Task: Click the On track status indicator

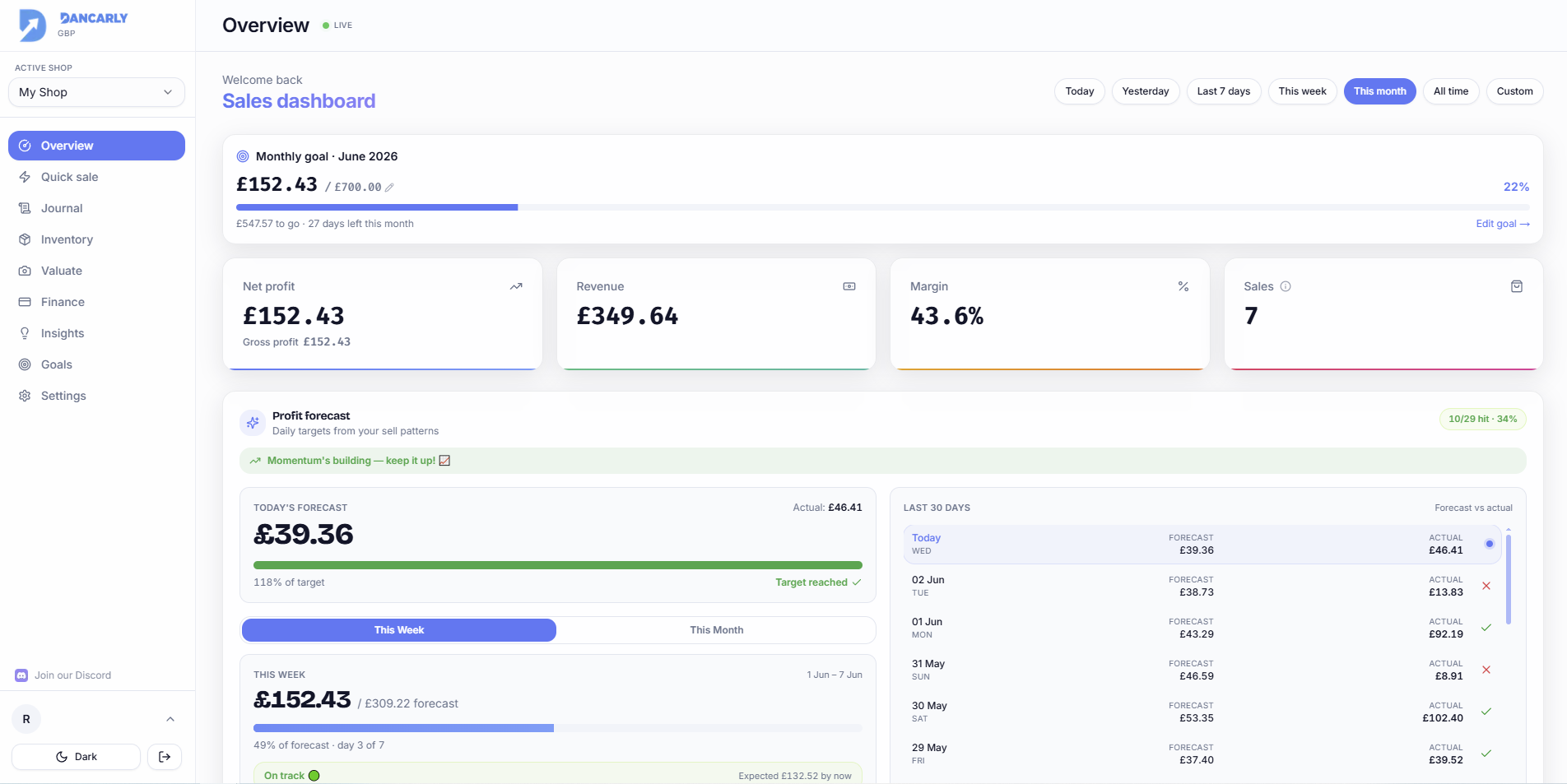Action: click(x=291, y=776)
